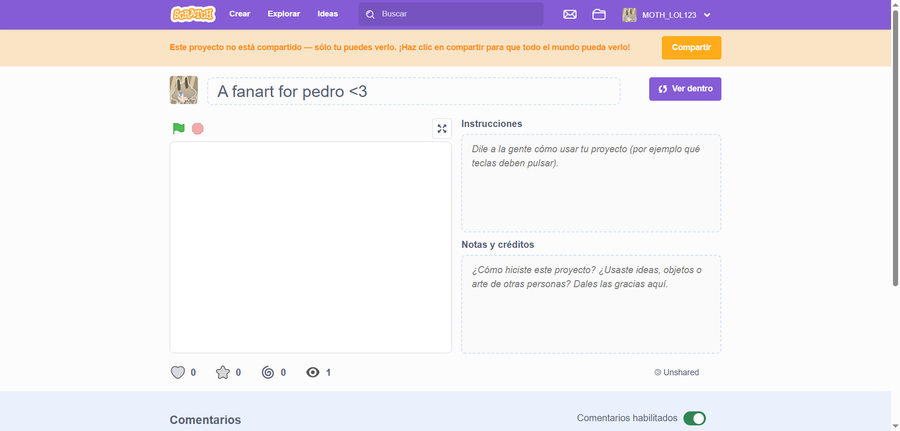Toggle Comentarios habilitados switch off
This screenshot has height=431, width=900.
pyautogui.click(x=695, y=418)
